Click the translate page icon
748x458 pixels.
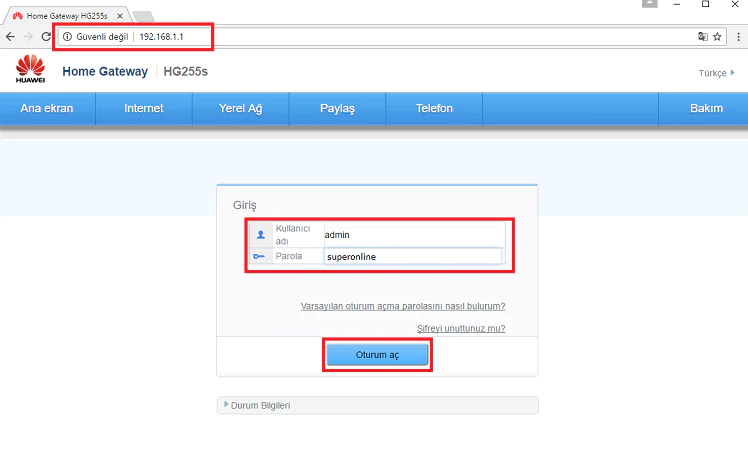click(x=703, y=37)
